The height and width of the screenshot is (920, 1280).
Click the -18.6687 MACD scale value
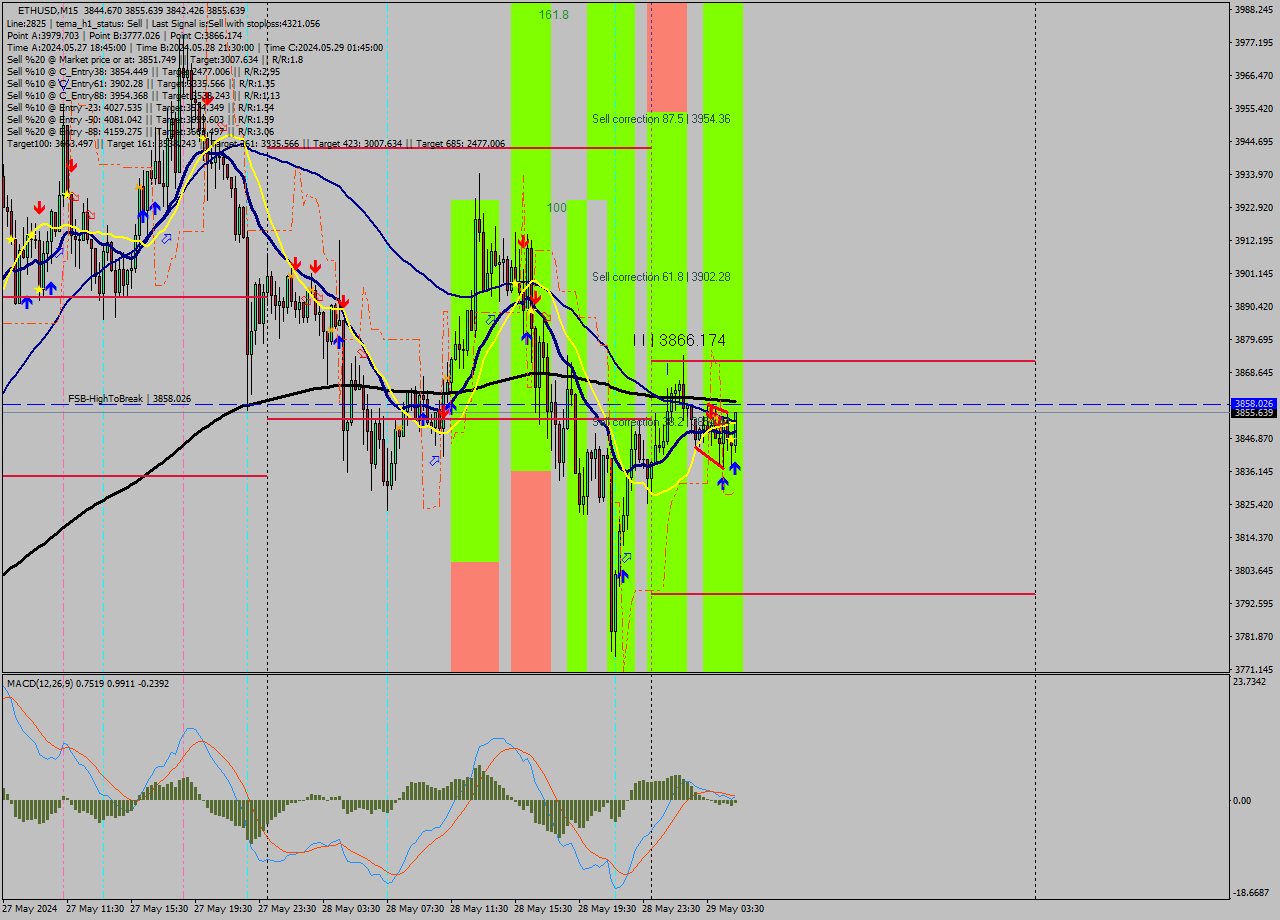pos(1252,893)
